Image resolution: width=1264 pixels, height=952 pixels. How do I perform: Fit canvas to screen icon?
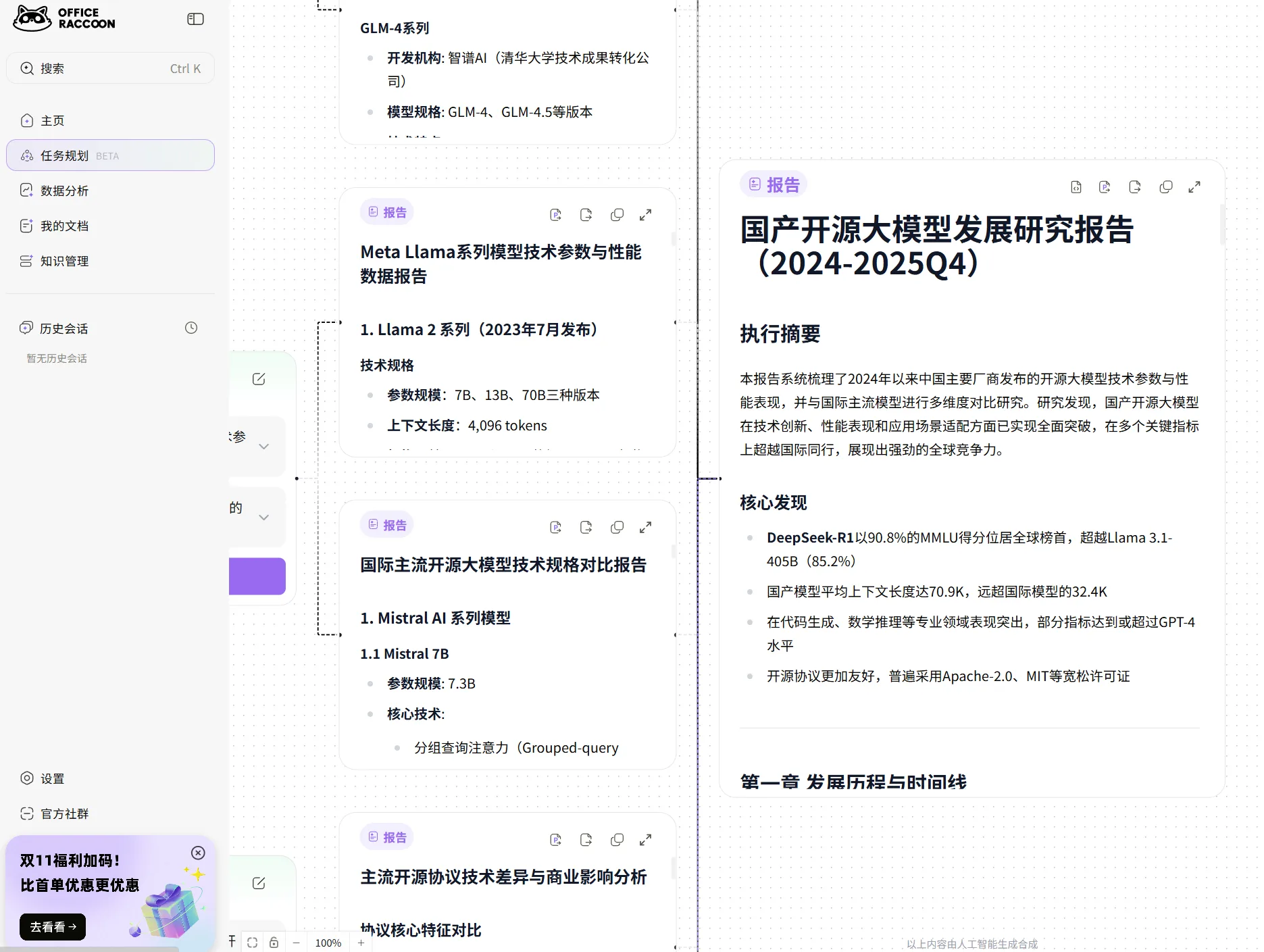click(x=252, y=943)
